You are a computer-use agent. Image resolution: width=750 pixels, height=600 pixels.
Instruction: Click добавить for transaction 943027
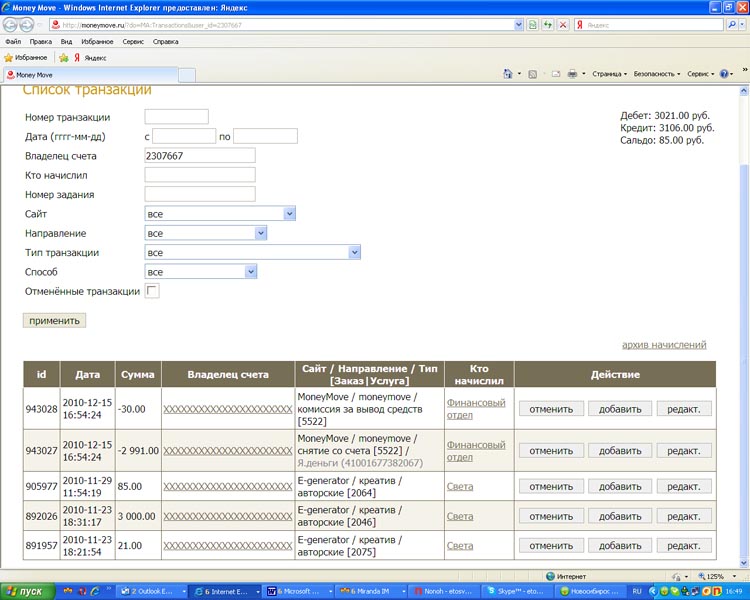pos(620,451)
